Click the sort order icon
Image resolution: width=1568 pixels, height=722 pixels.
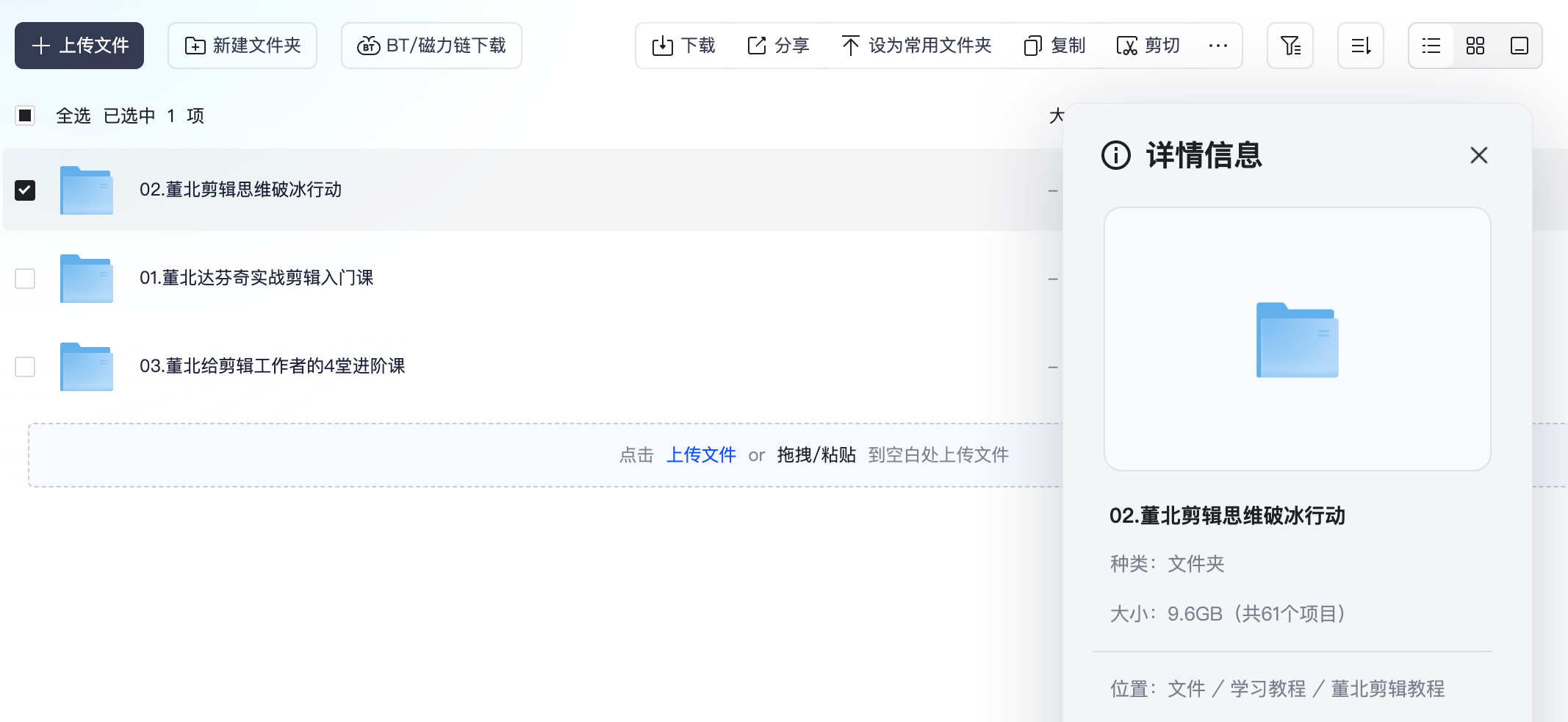click(1360, 45)
